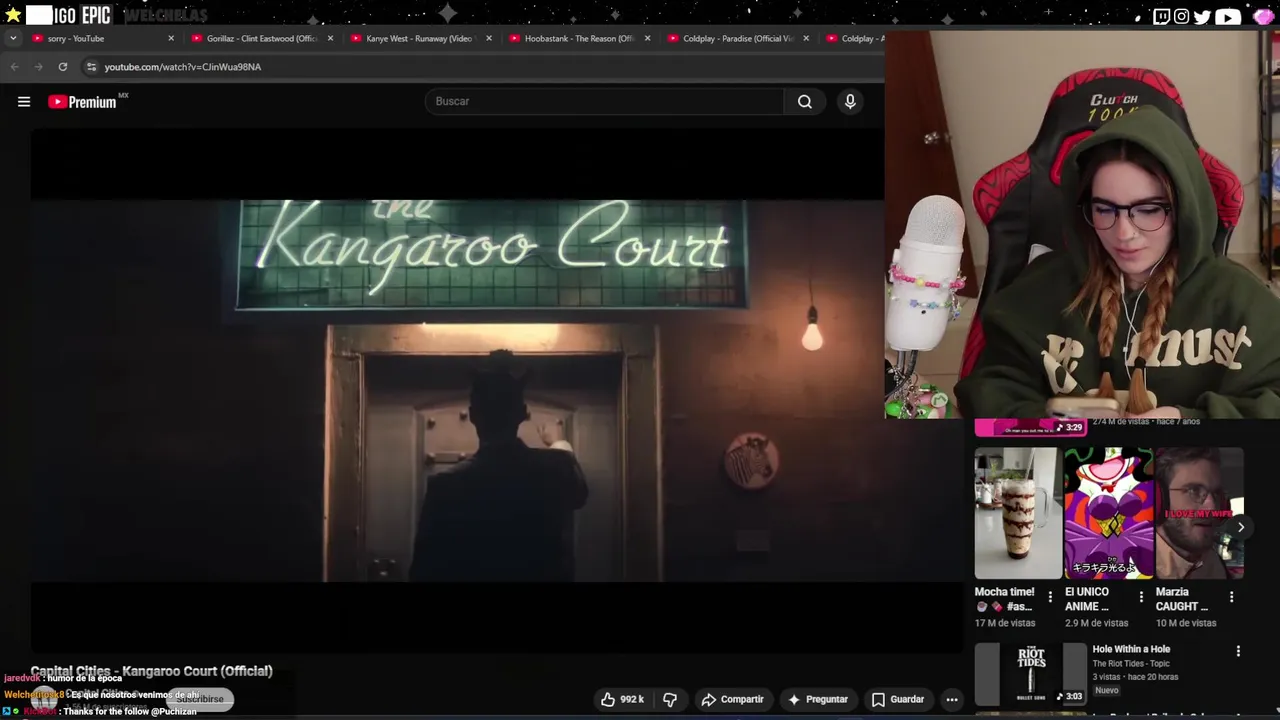Image resolution: width=1280 pixels, height=720 pixels.
Task: Close the Kanye West - Runaway tab
Action: (x=489, y=38)
